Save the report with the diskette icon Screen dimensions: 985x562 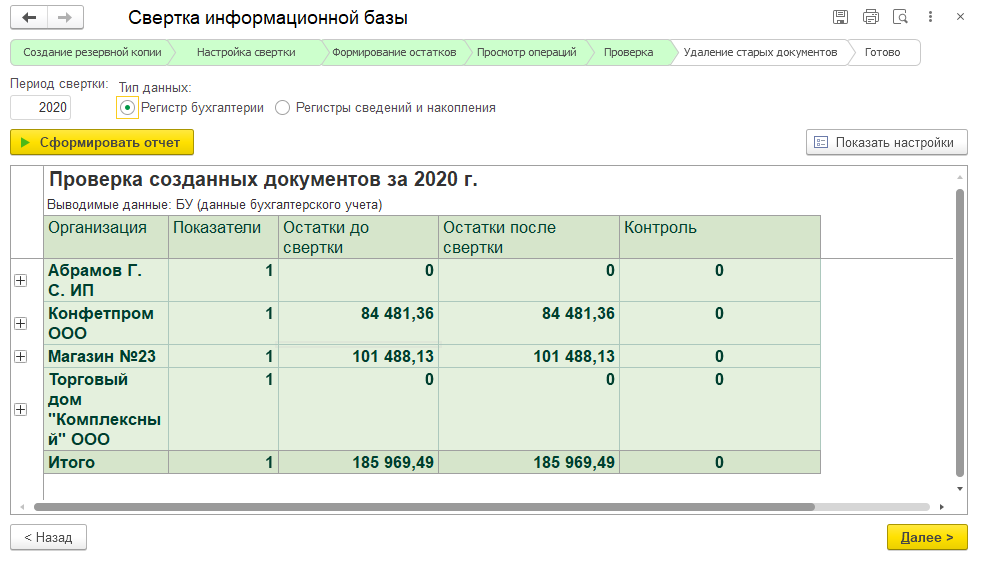tap(841, 17)
